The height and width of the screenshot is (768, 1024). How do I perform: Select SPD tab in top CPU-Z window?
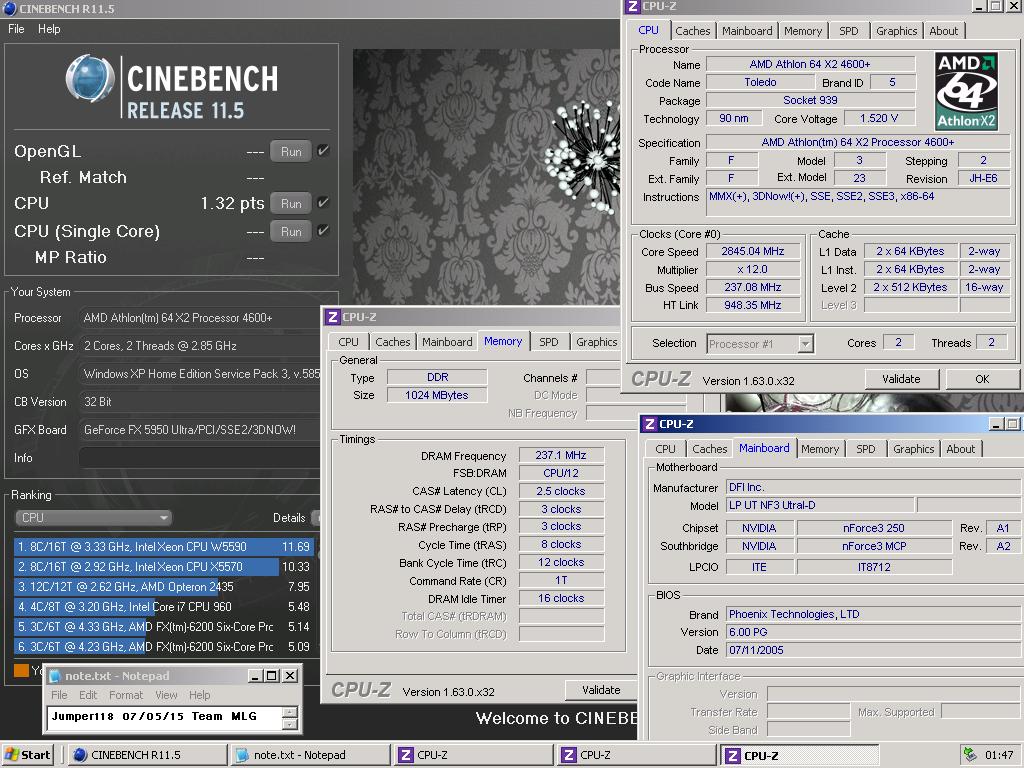(x=848, y=31)
